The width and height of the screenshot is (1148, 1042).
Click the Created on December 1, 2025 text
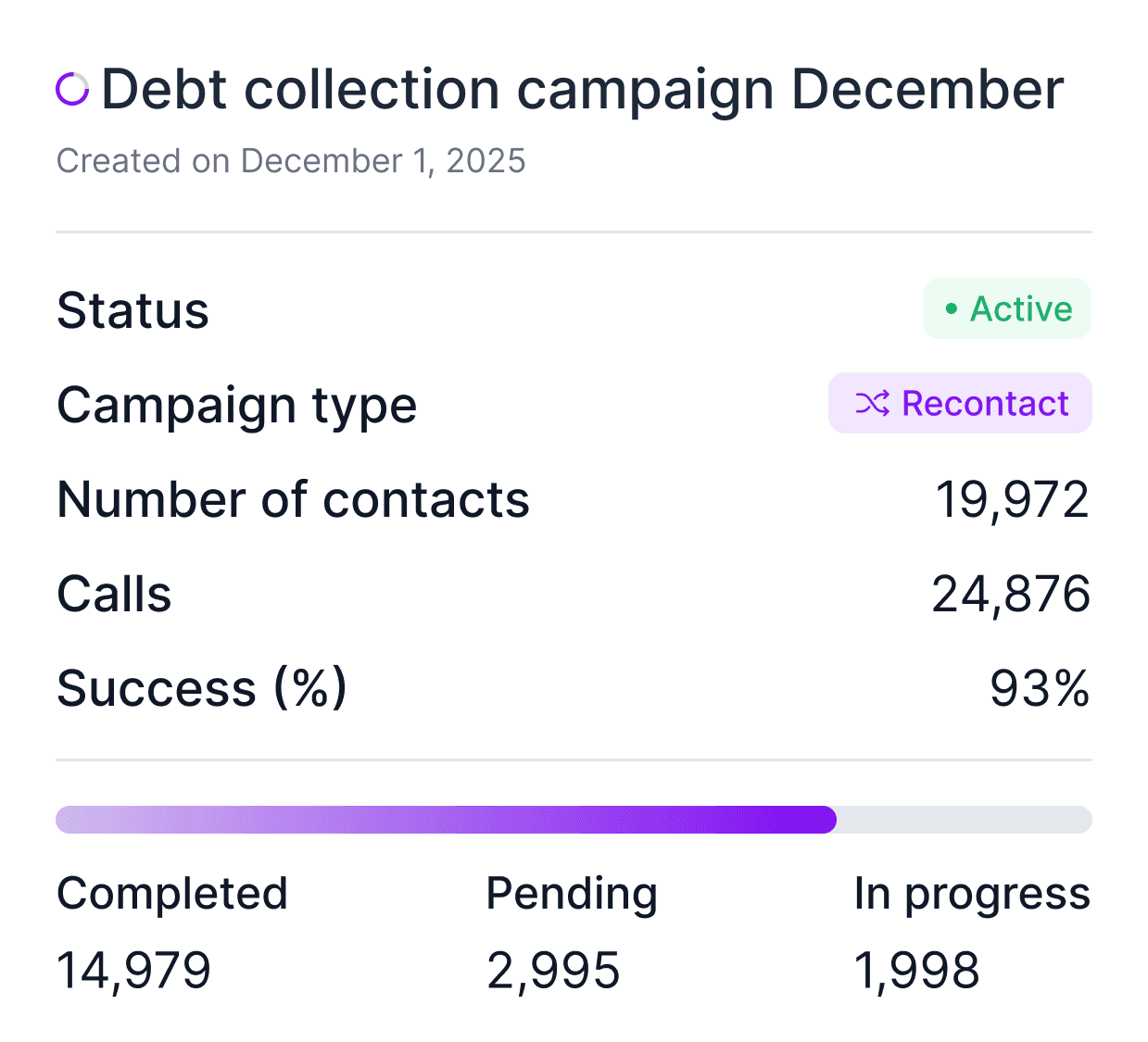tap(291, 161)
